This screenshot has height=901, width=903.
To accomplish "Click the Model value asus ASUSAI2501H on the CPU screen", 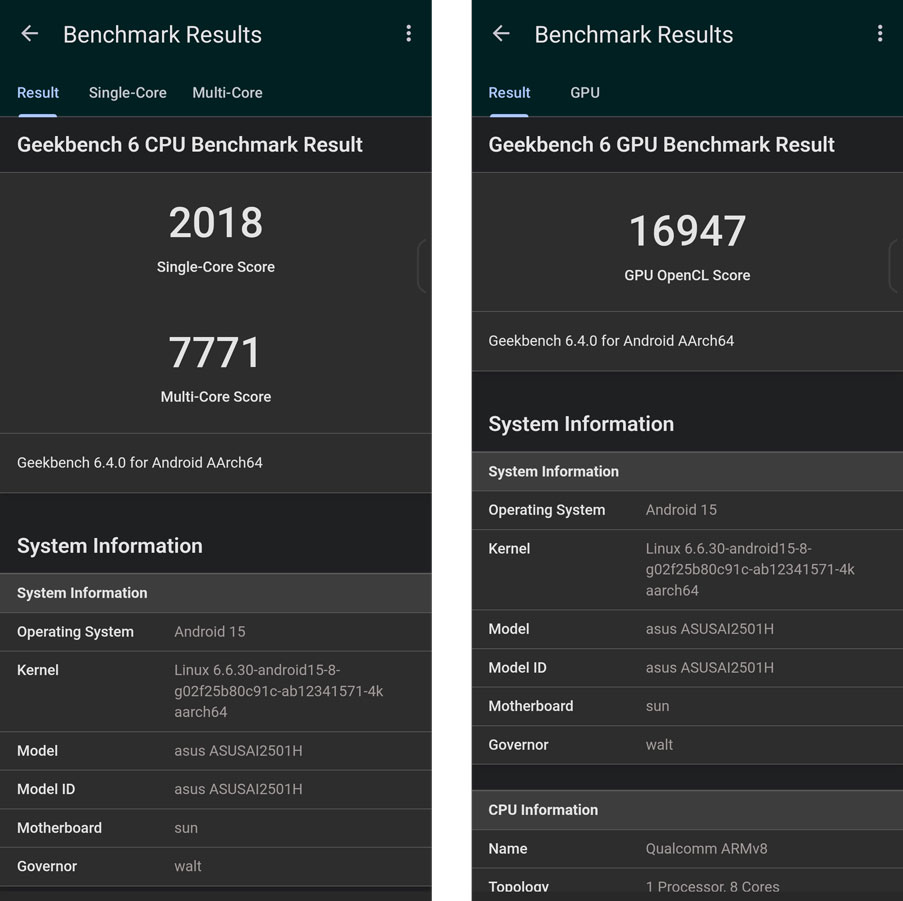I will 238,751.
